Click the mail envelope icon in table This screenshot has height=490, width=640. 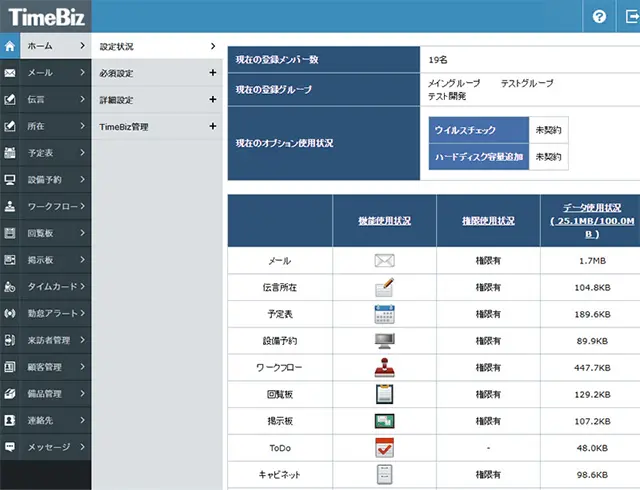[x=384, y=261]
